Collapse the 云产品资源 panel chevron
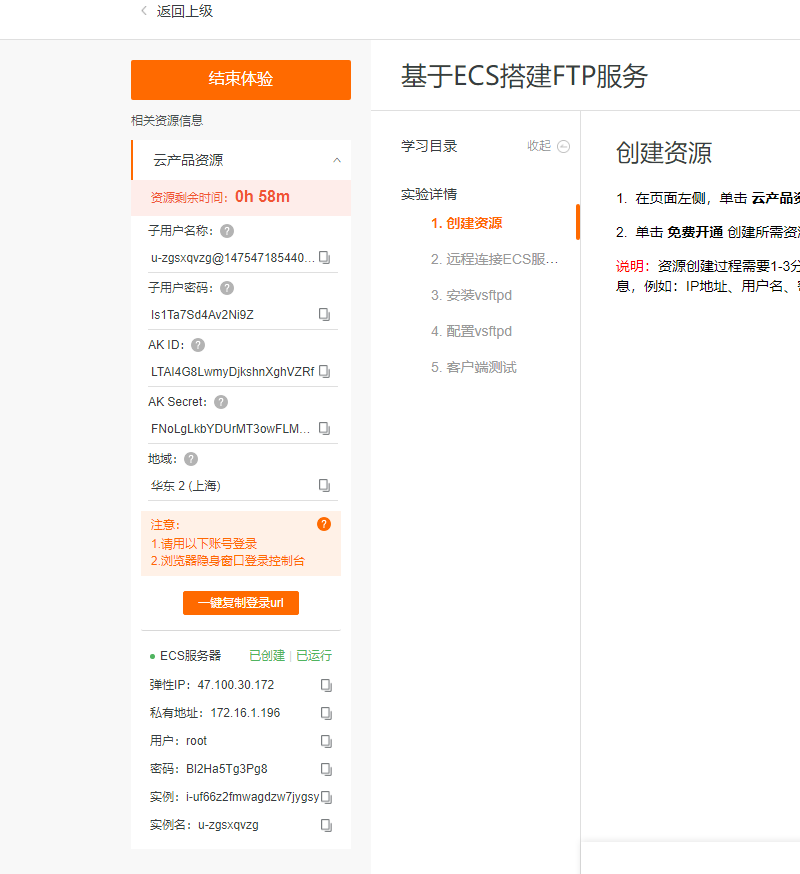This screenshot has height=874, width=800. [336, 159]
